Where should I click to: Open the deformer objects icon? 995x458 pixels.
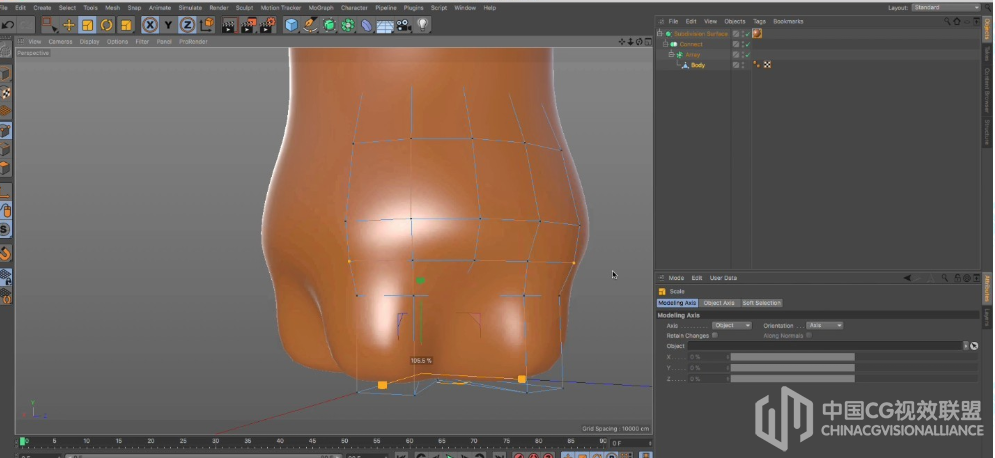click(x=367, y=25)
